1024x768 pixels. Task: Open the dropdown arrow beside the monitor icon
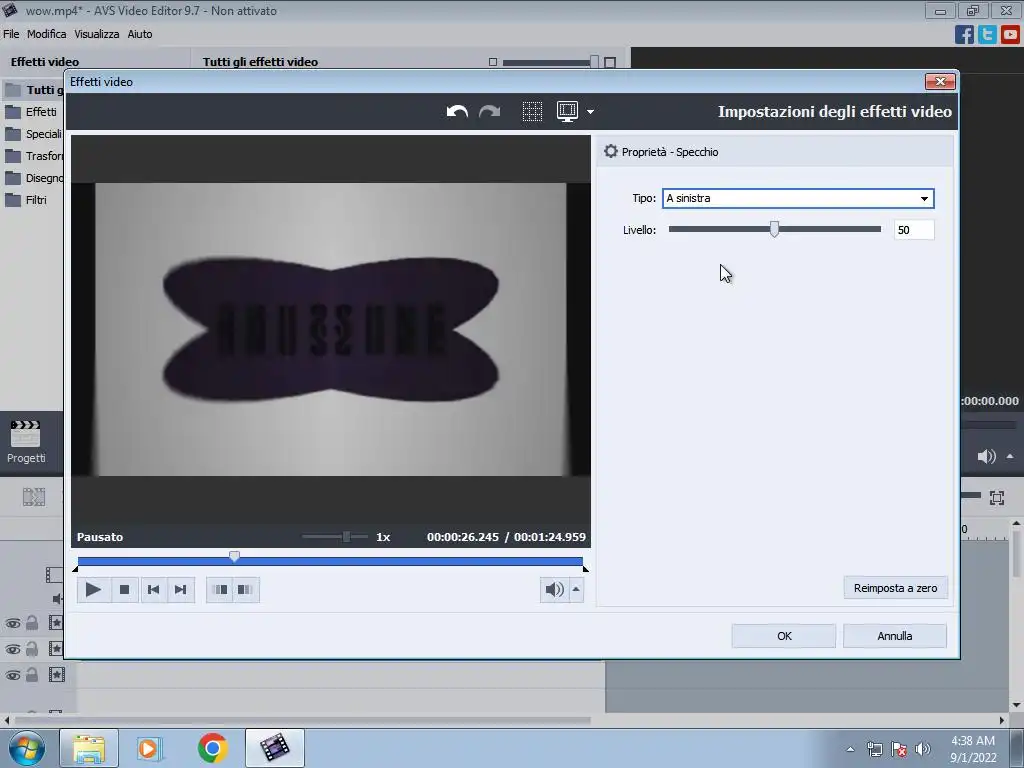click(590, 112)
